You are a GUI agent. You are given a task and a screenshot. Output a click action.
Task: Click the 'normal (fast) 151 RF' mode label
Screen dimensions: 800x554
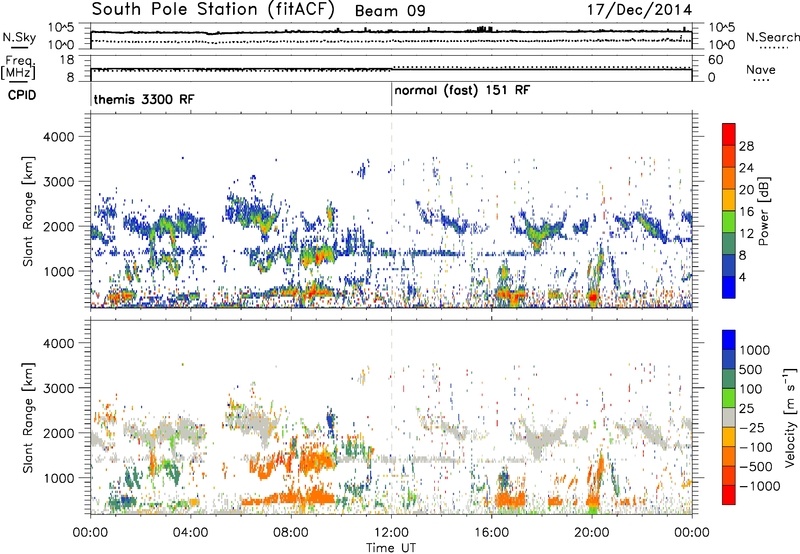[462, 91]
